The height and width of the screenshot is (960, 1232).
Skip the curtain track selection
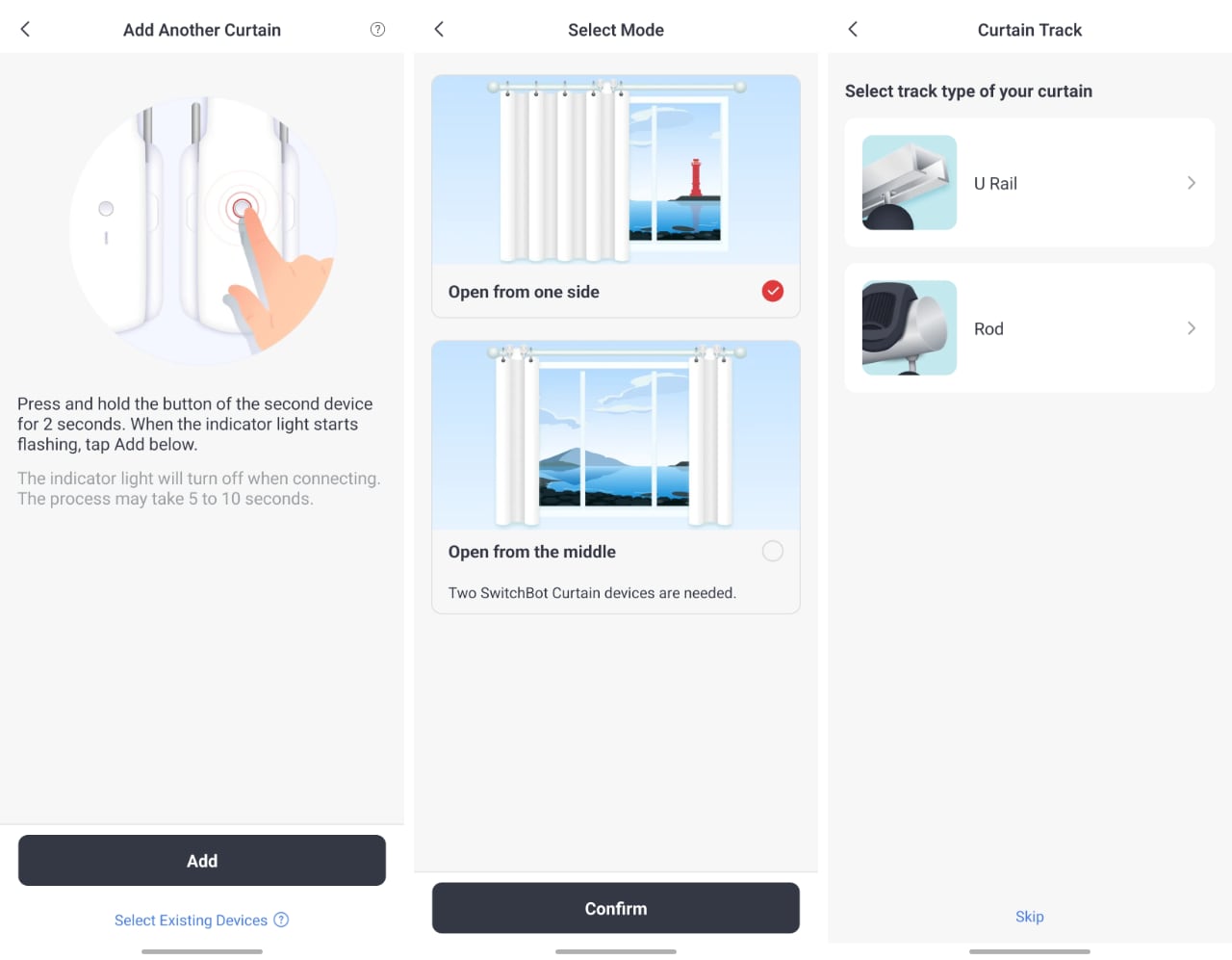[x=1030, y=917]
